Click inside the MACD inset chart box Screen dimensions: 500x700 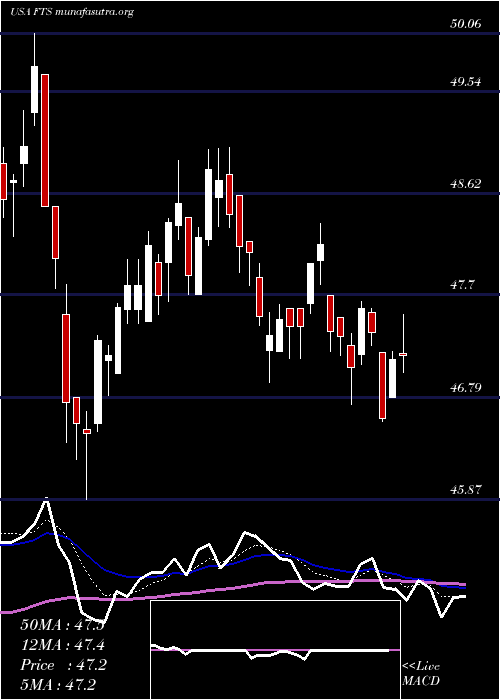[275, 650]
